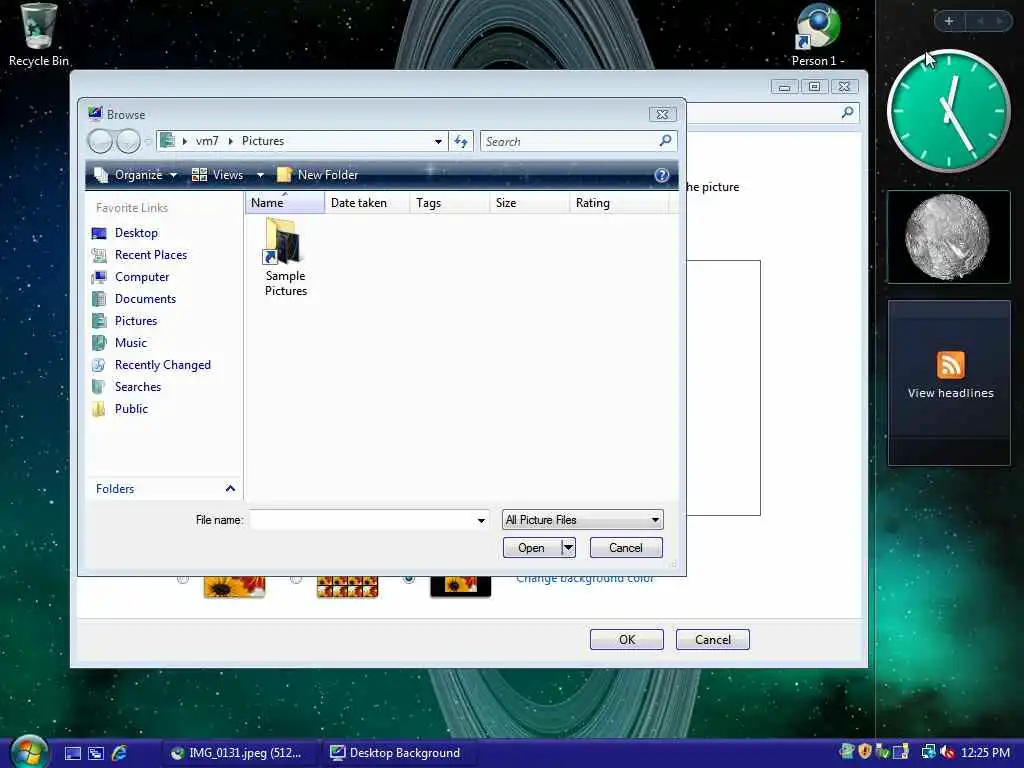The height and width of the screenshot is (768, 1024).
Task: Launch Internet Explorer from Quick Launch
Action: click(x=119, y=753)
